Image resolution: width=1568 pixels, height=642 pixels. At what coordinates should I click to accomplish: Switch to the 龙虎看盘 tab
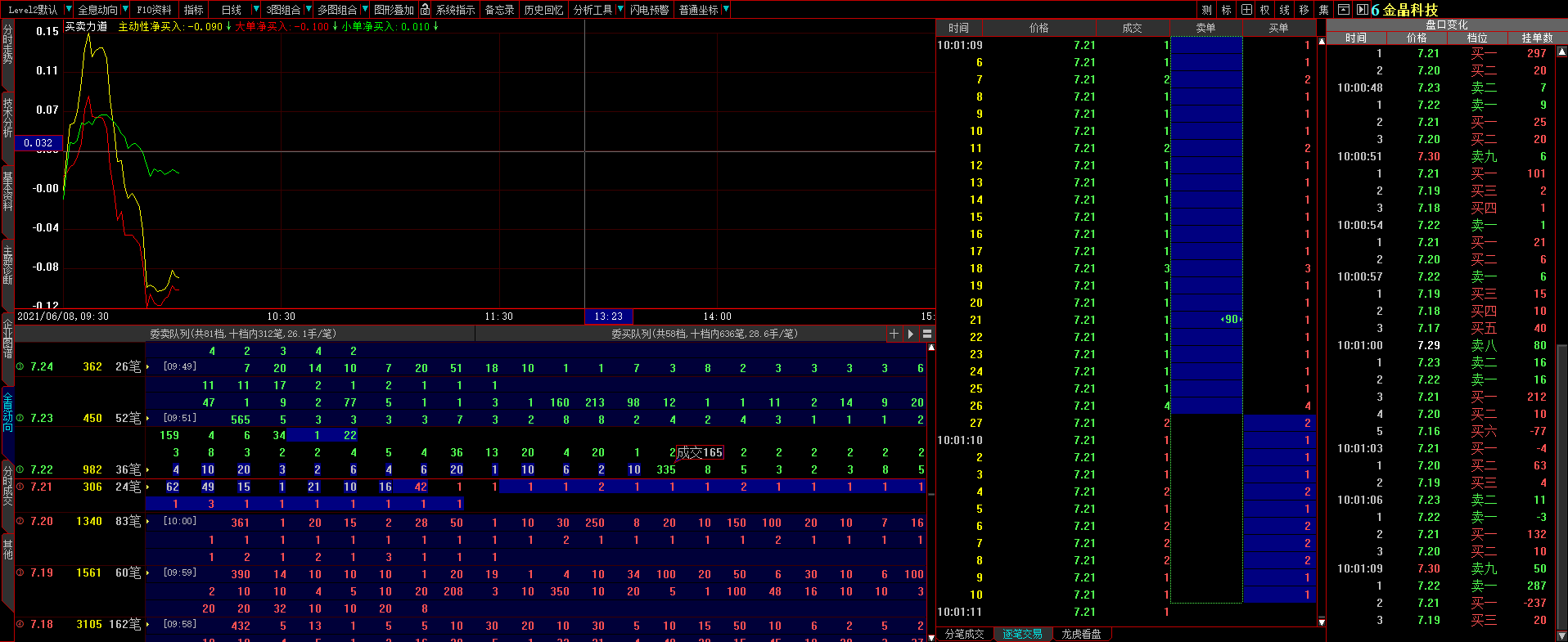pos(1081,634)
